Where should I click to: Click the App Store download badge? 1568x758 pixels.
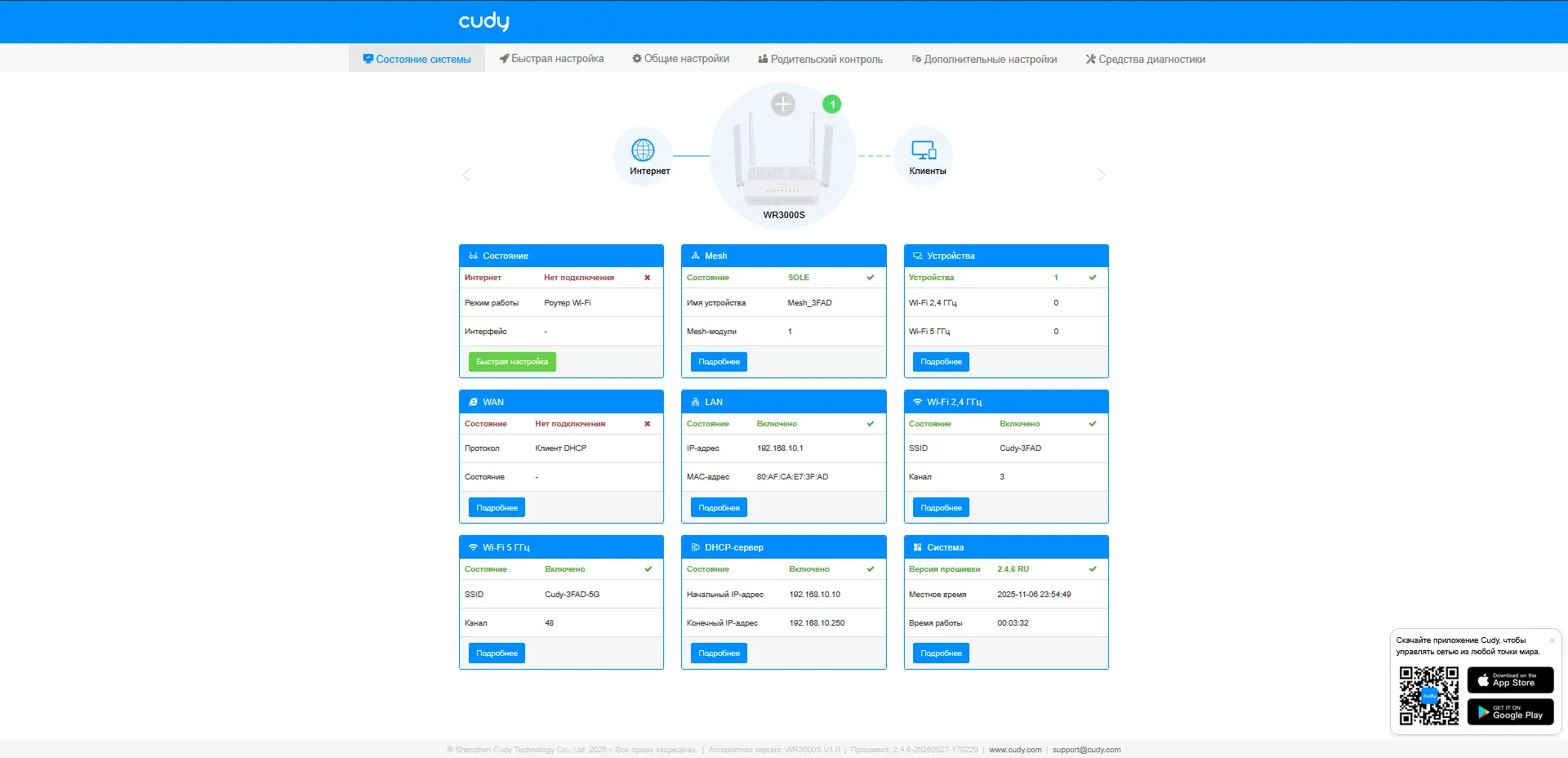tap(1509, 680)
